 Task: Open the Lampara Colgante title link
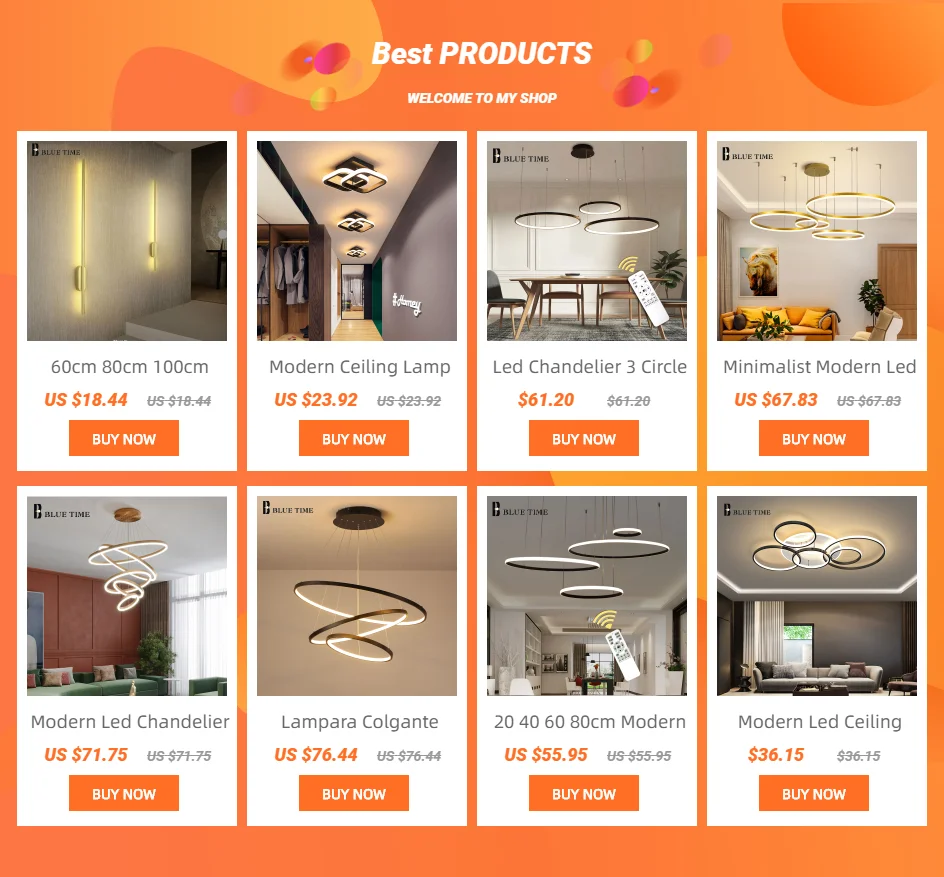pyautogui.click(x=359, y=722)
